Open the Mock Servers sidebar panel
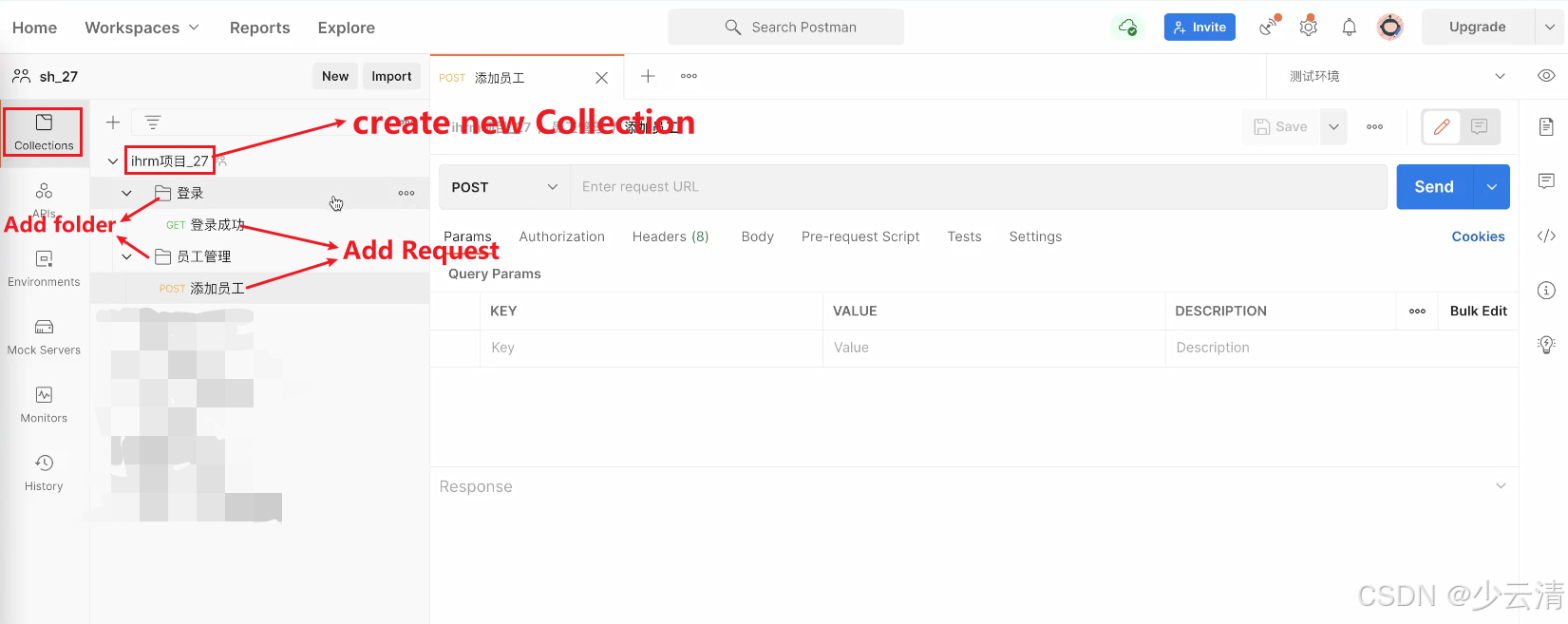Screen dimensions: 1568x624 (44, 337)
